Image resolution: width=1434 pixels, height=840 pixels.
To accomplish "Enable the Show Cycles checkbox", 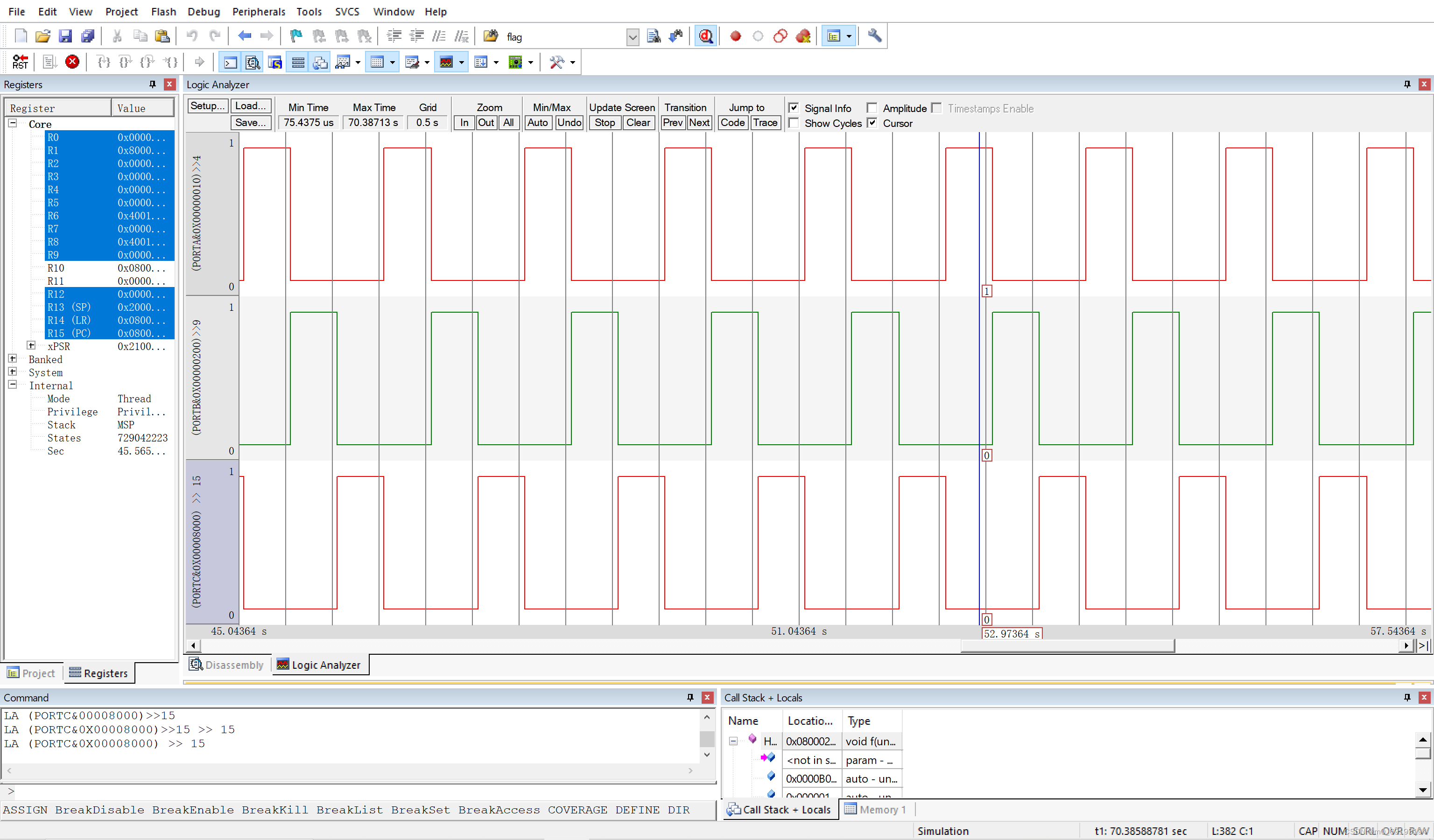I will [793, 123].
